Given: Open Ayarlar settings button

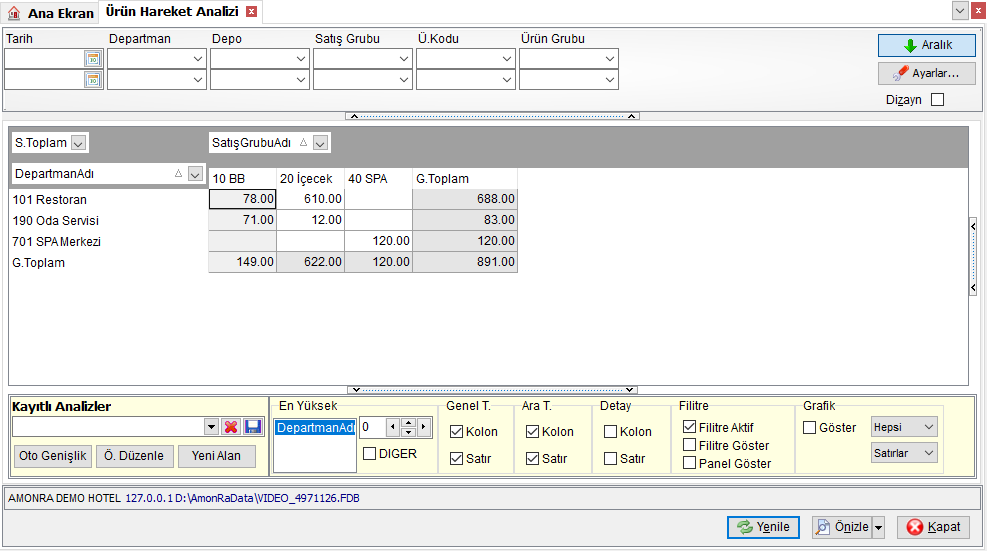Looking at the screenshot, I should pyautogui.click(x=927, y=73).
